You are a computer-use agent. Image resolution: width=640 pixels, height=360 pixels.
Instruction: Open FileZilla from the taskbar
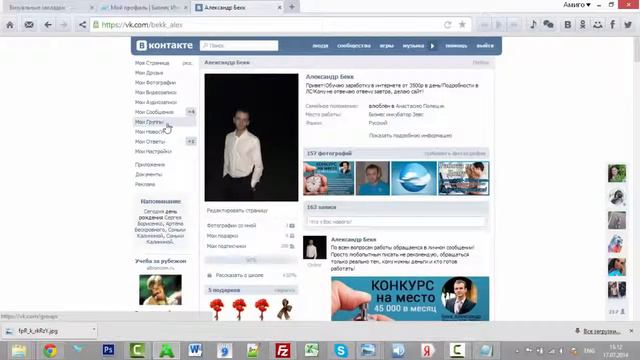tap(282, 350)
